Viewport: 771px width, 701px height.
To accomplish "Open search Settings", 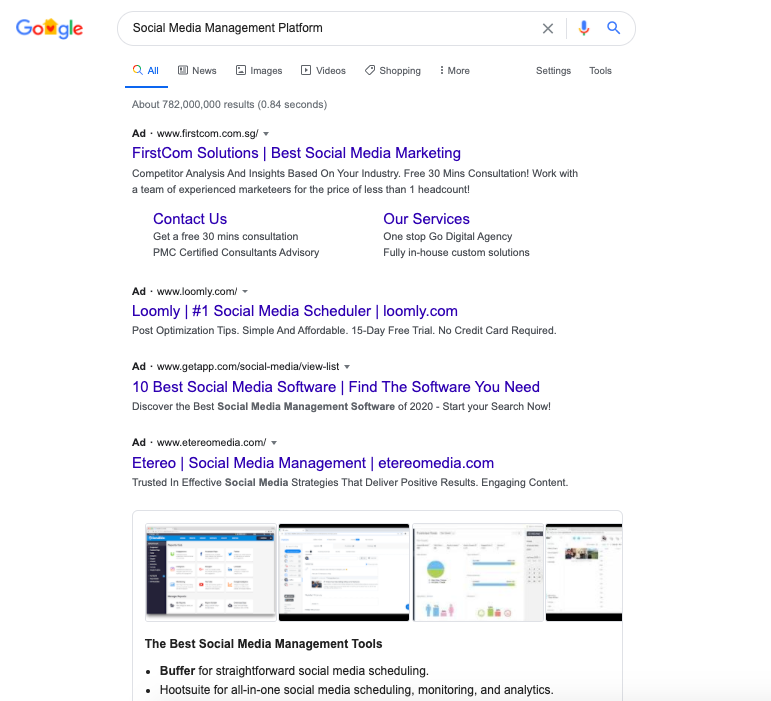I will coord(553,70).
